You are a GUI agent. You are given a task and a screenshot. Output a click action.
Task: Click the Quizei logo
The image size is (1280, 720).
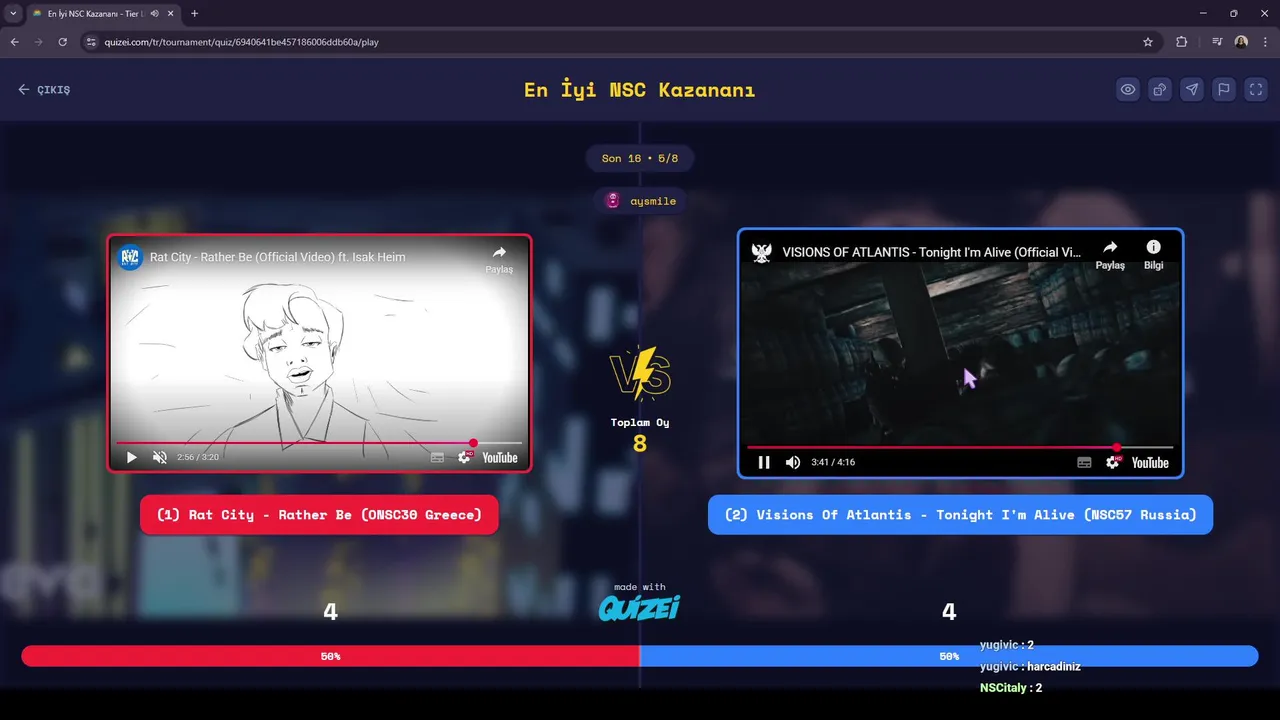(x=640, y=607)
